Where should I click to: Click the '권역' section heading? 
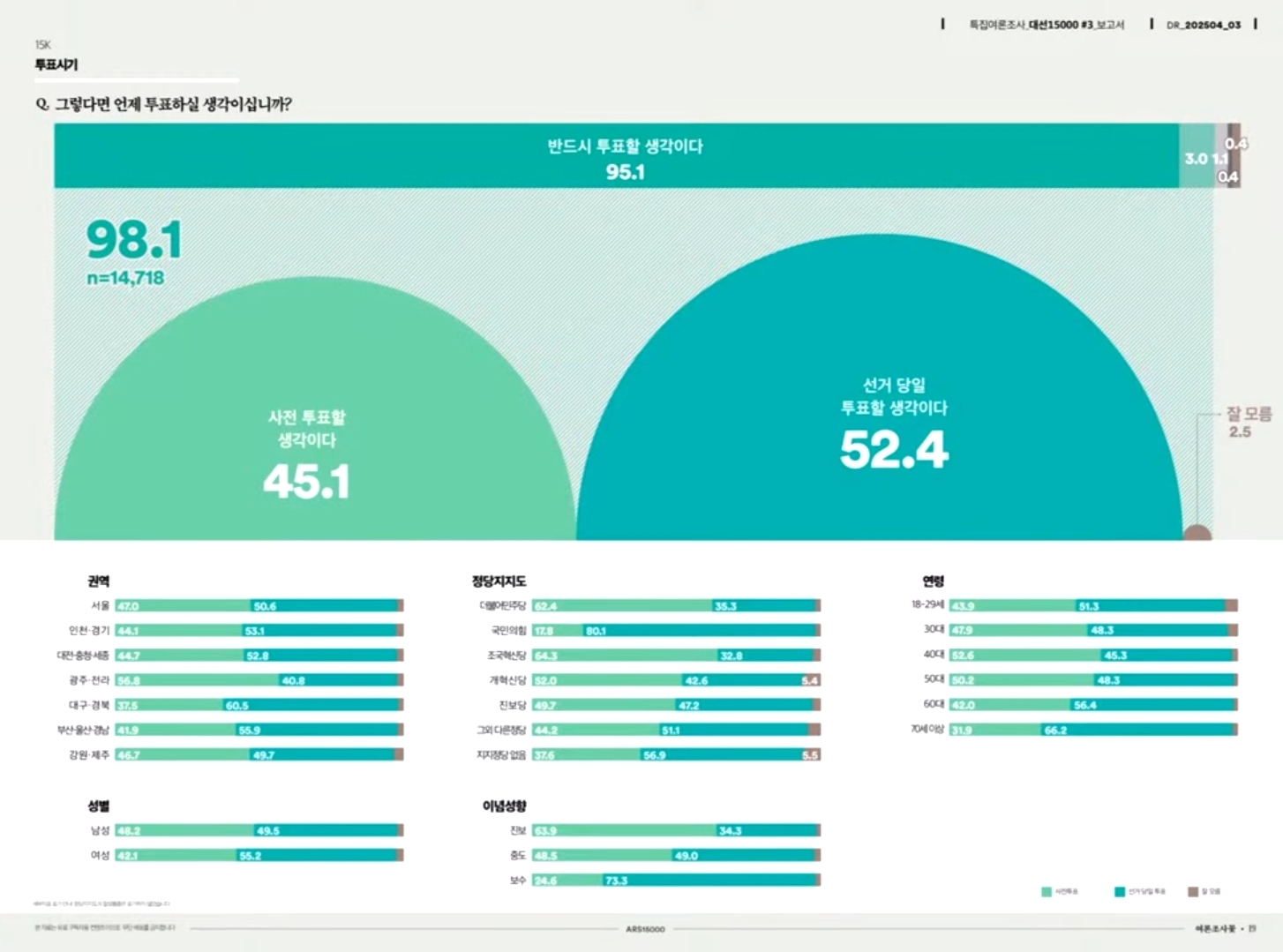(x=99, y=581)
